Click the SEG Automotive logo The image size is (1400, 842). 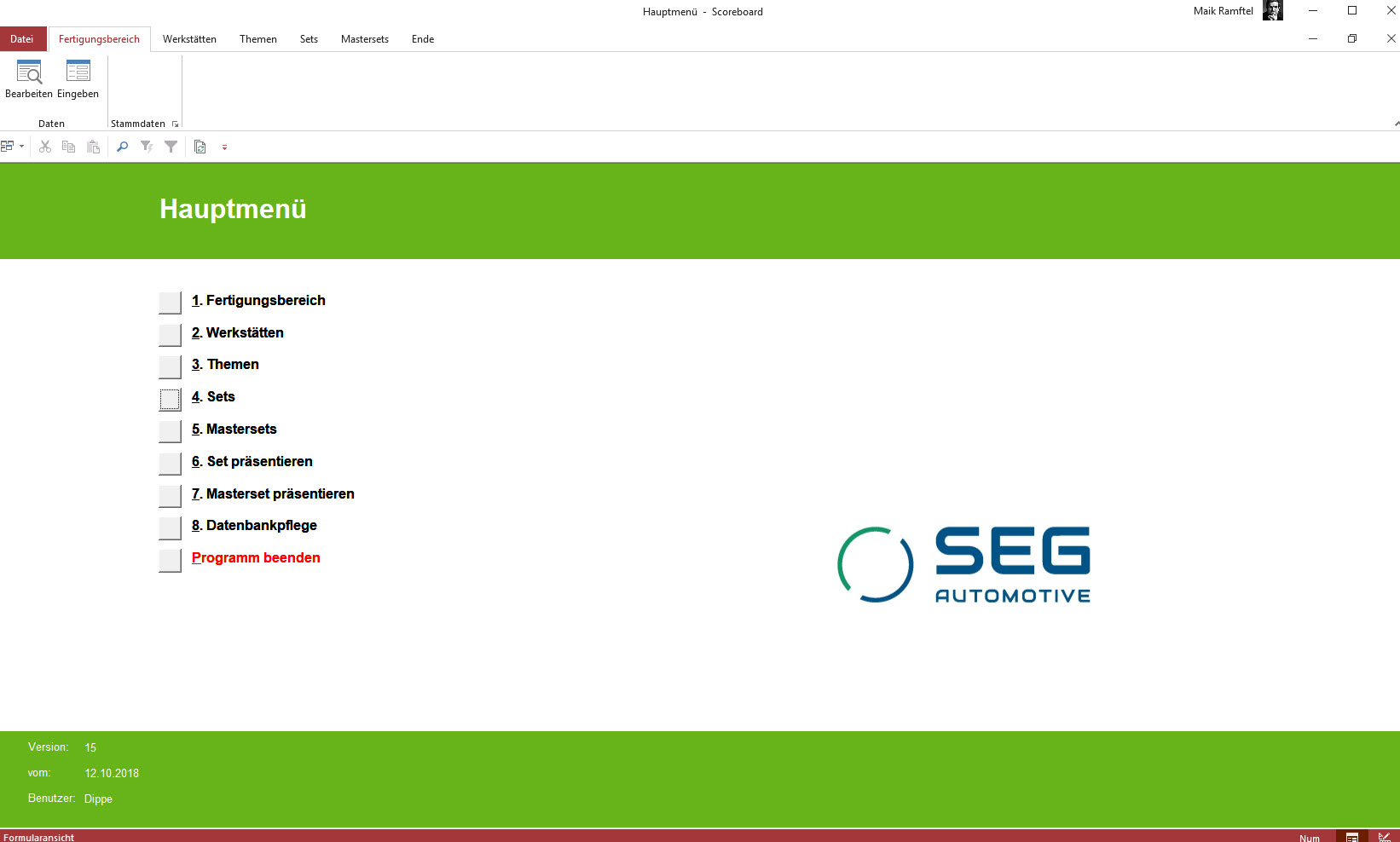(963, 564)
